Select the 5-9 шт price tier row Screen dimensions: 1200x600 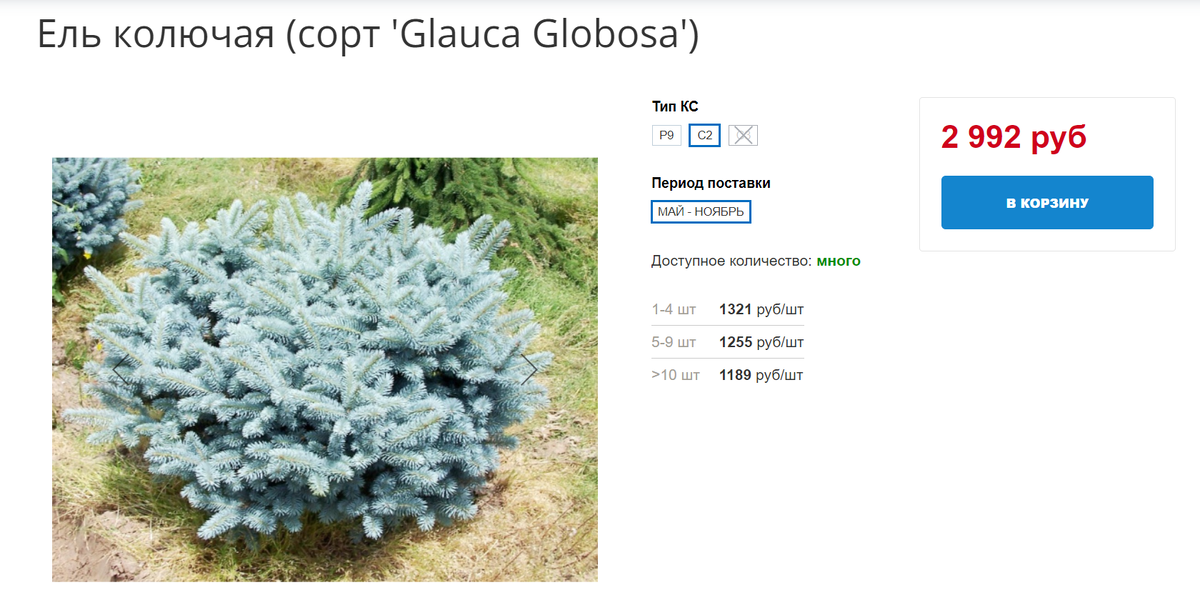click(x=728, y=342)
